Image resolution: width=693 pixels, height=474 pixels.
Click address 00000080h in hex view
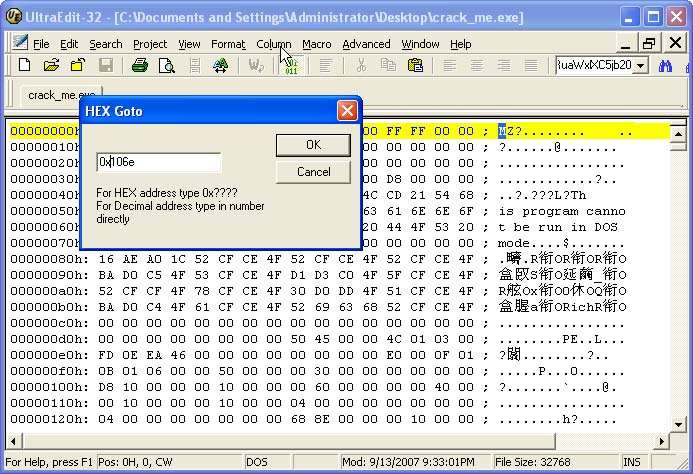point(50,259)
